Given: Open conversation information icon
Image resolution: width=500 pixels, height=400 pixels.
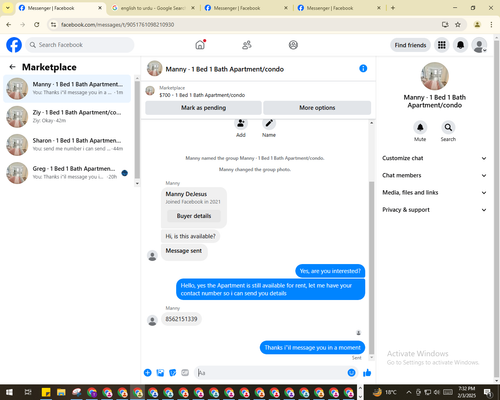Looking at the screenshot, I should pos(363,68).
